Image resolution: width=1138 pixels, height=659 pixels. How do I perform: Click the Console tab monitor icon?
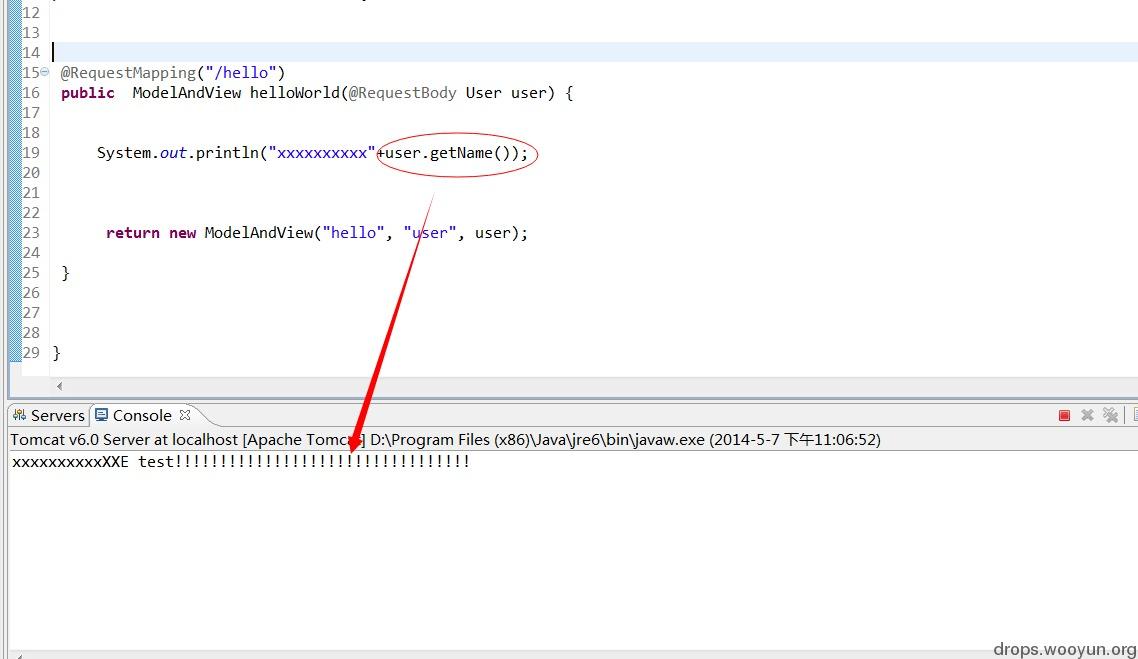click(102, 415)
